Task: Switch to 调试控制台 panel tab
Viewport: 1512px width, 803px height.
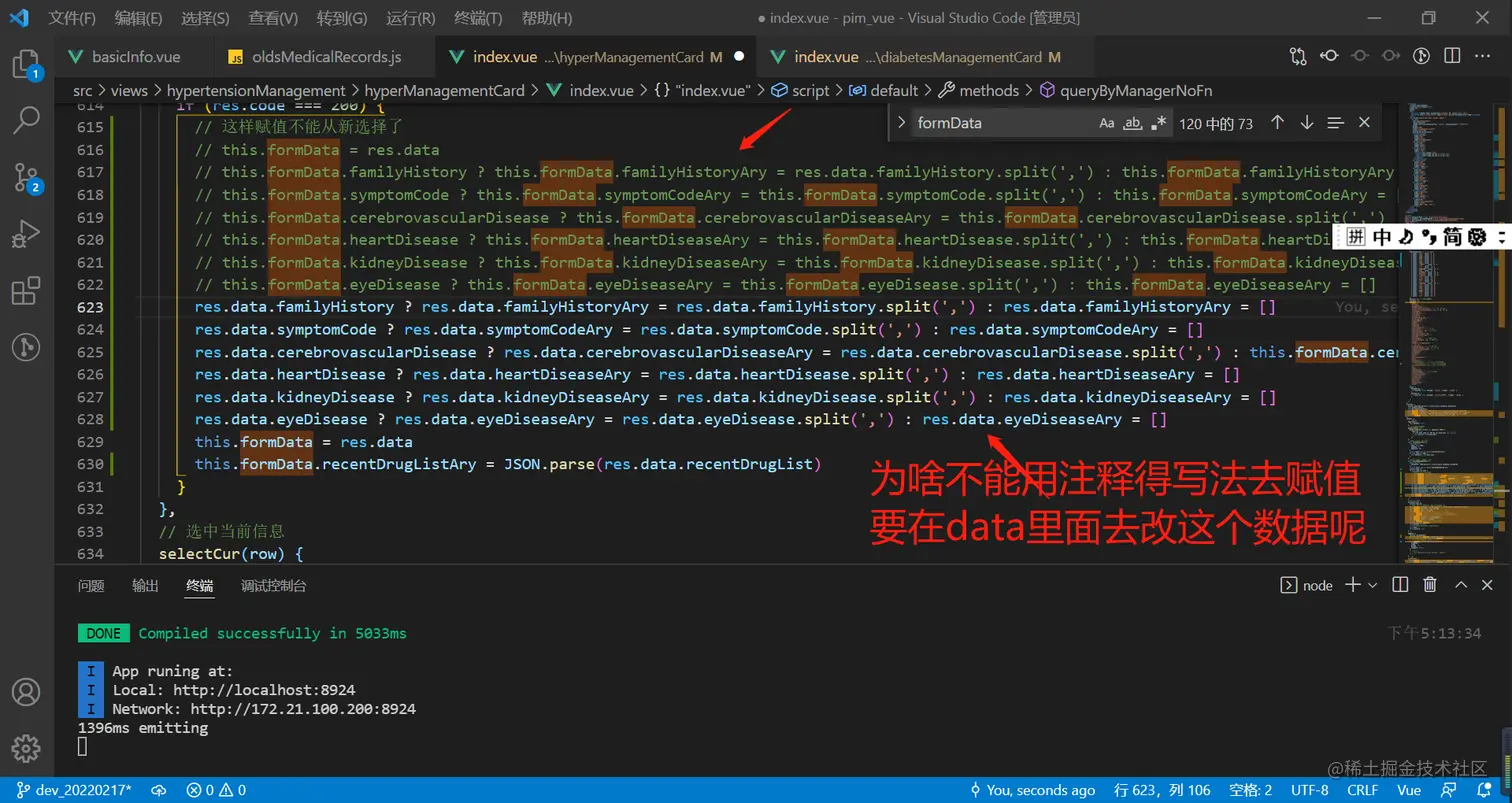Action: pos(273,586)
